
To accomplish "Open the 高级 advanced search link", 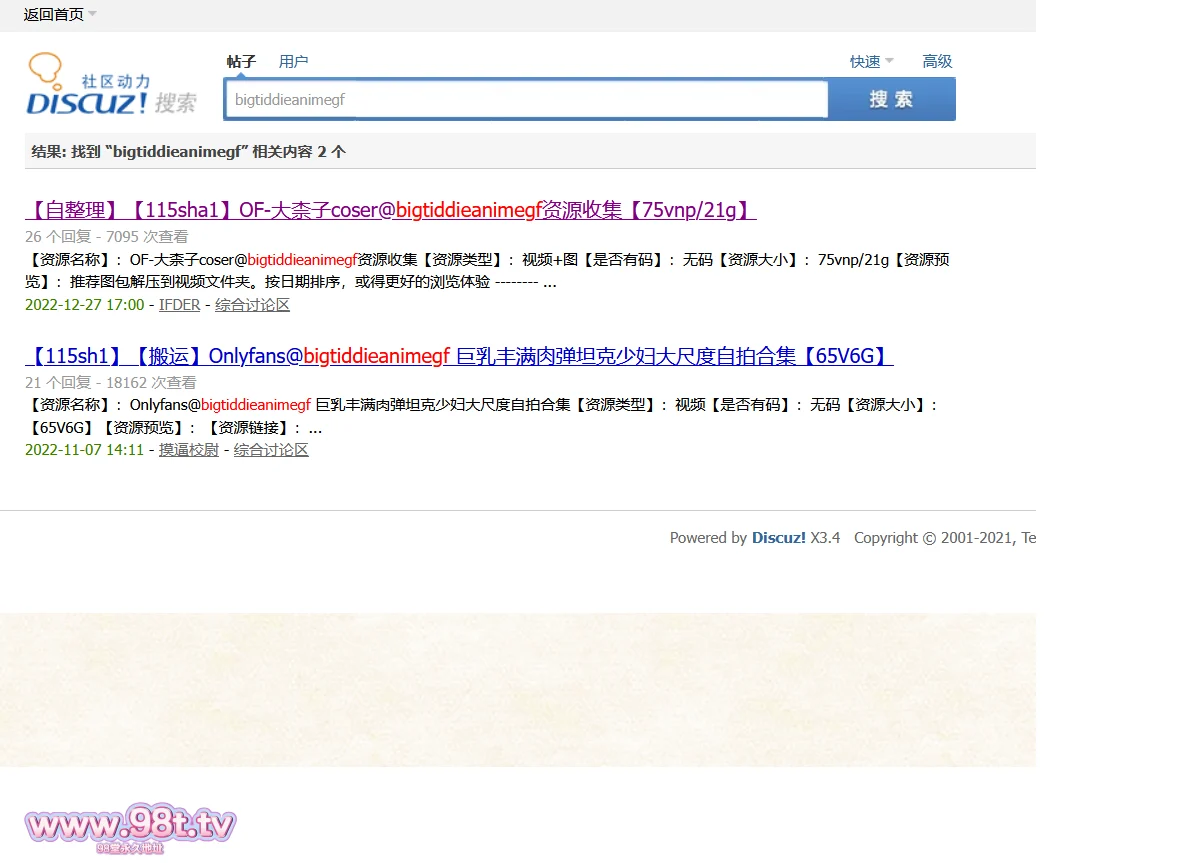I will pyautogui.click(x=937, y=61).
